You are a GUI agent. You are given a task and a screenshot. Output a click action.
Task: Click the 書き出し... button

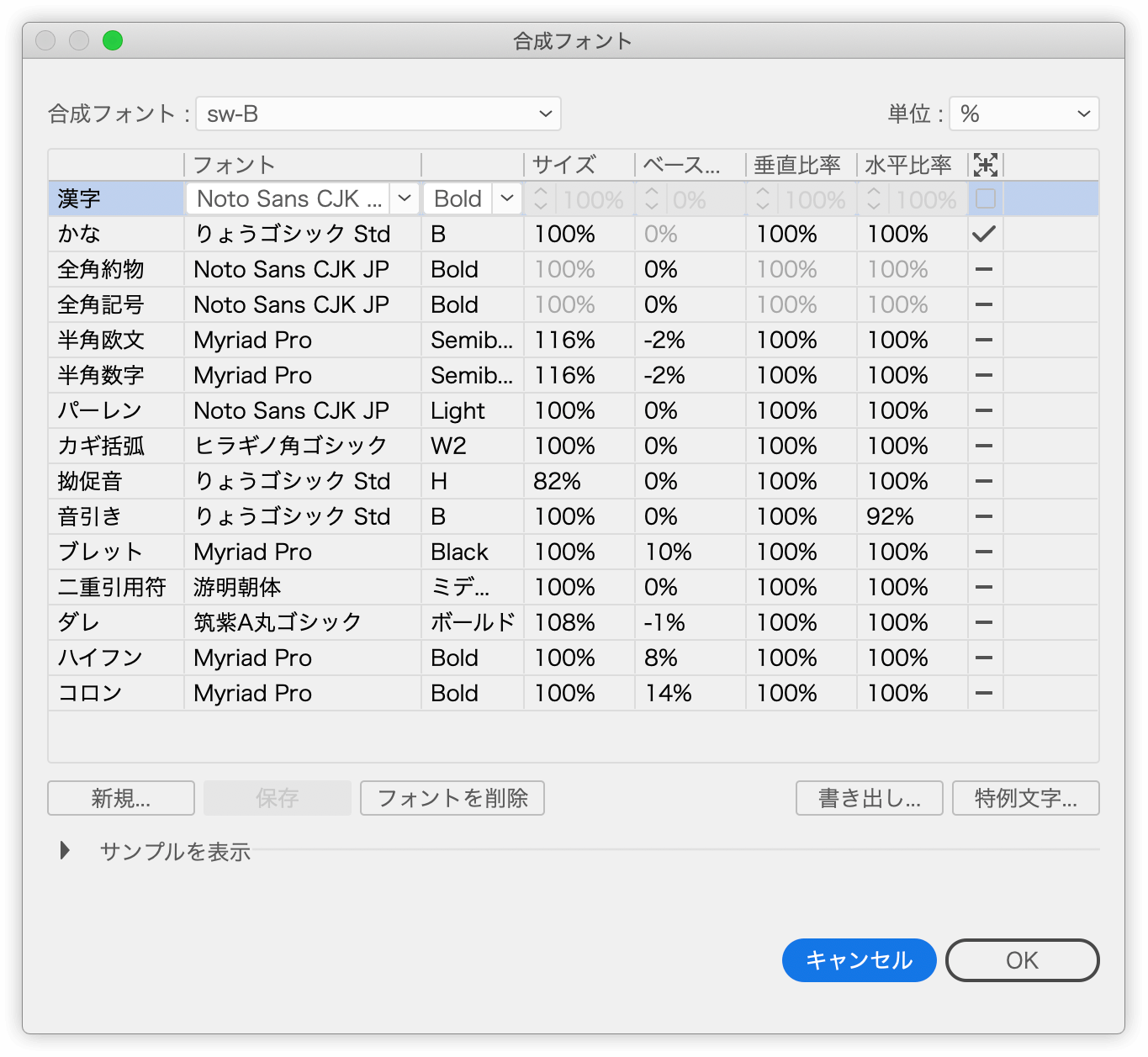pos(870,798)
